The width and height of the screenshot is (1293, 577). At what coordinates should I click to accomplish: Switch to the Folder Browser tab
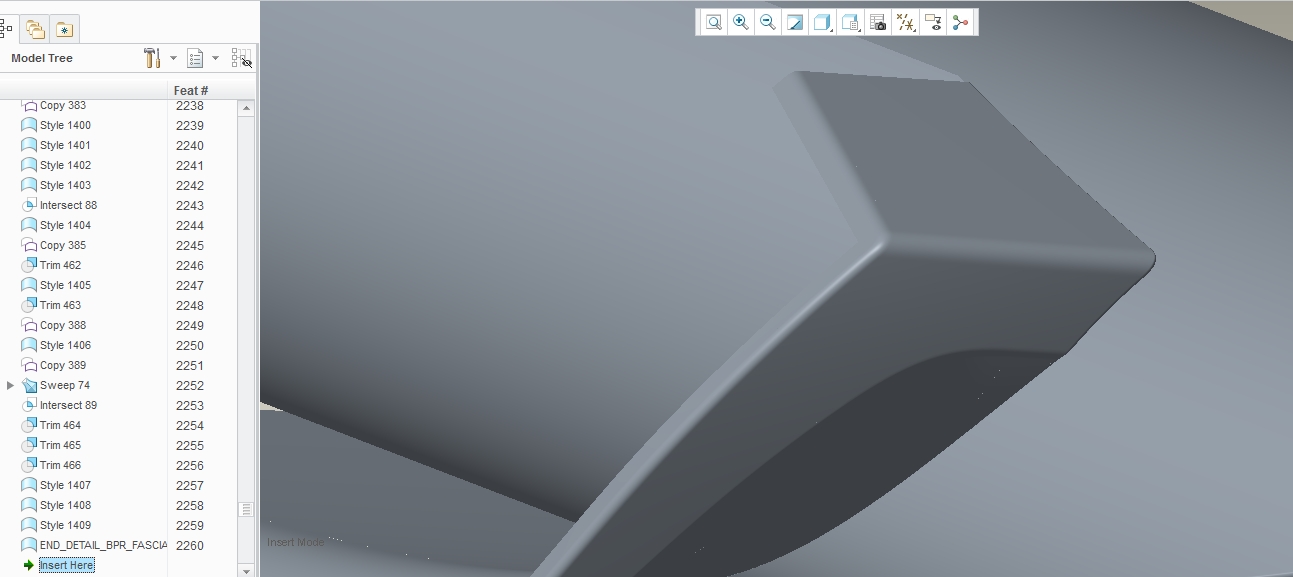(x=35, y=29)
